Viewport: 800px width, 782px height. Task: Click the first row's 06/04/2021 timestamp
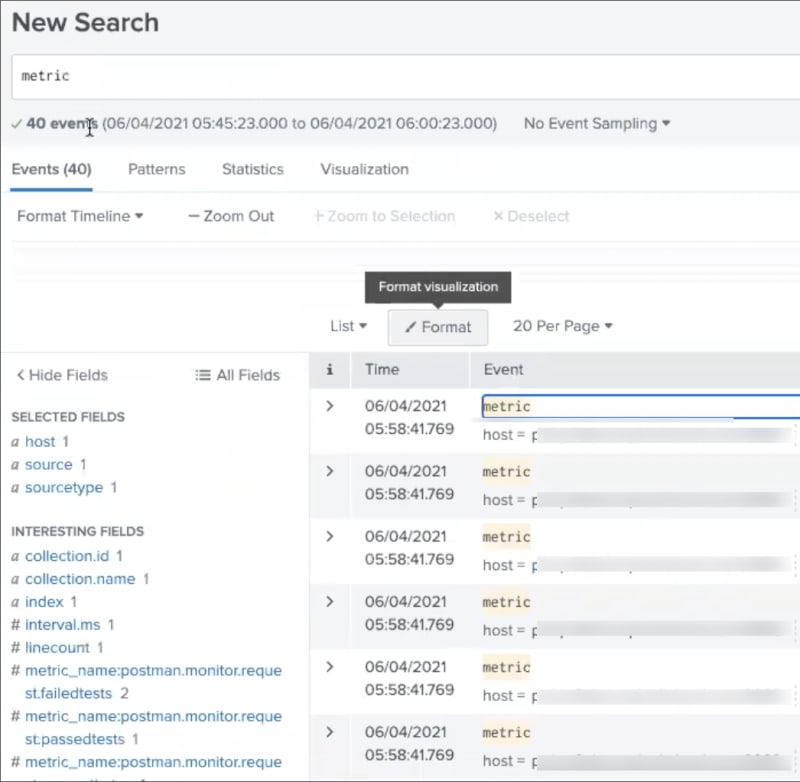click(406, 406)
